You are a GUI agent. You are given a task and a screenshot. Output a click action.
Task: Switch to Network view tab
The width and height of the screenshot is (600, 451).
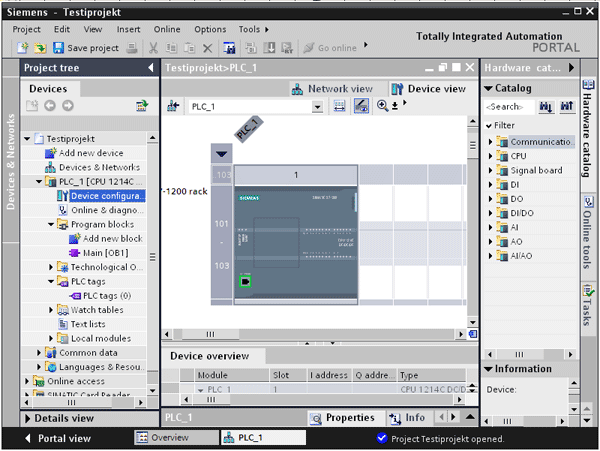coord(332,89)
